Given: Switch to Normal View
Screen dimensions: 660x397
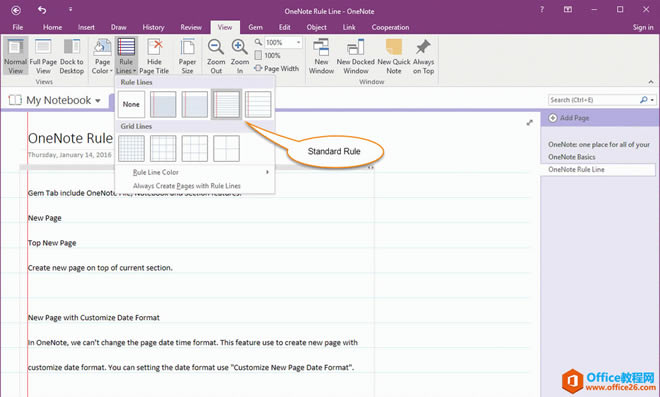Looking at the screenshot, I should pos(16,56).
